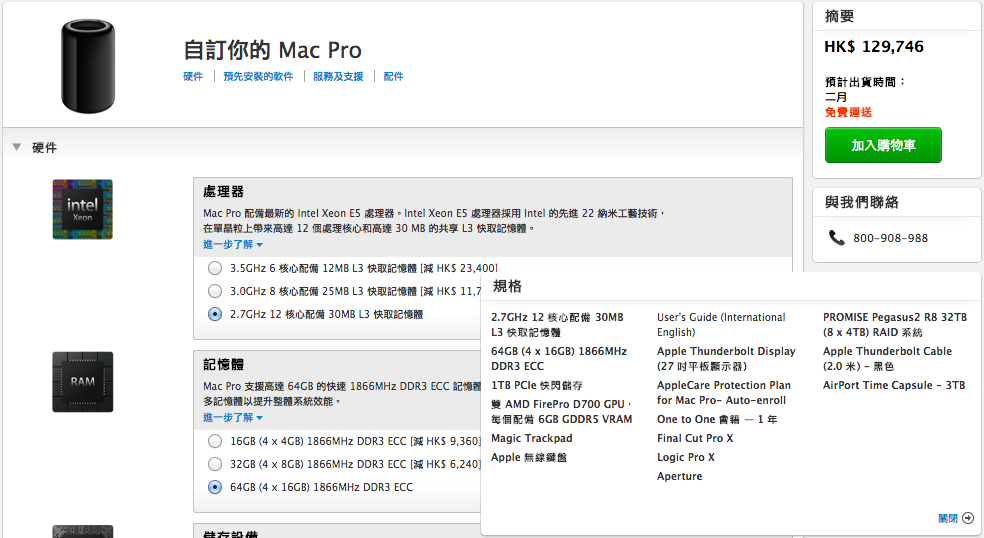Click the AMD FirePro D700 GPU spec
The image size is (984, 538).
562,412
